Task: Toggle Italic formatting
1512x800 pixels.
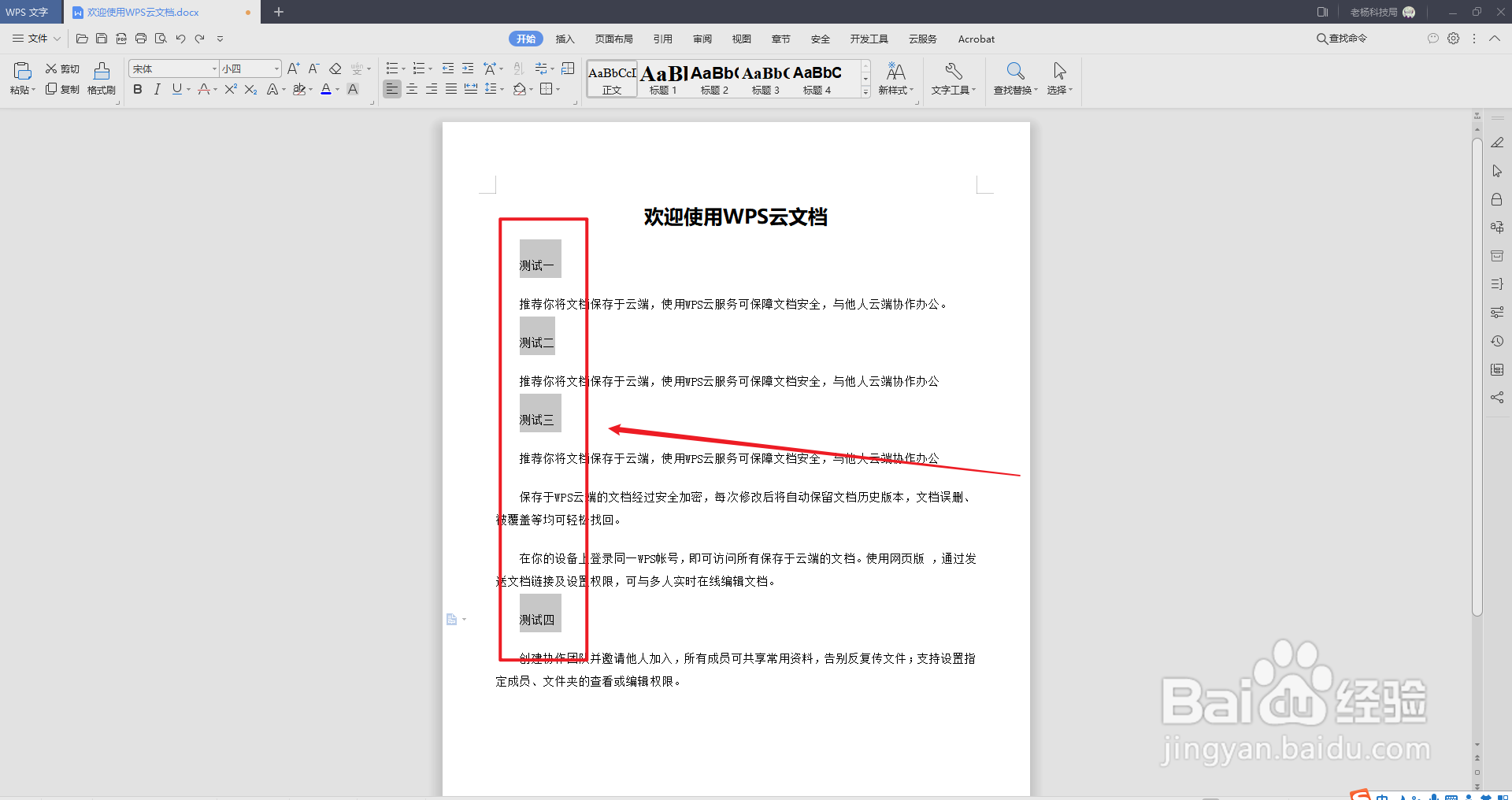Action: coord(157,90)
